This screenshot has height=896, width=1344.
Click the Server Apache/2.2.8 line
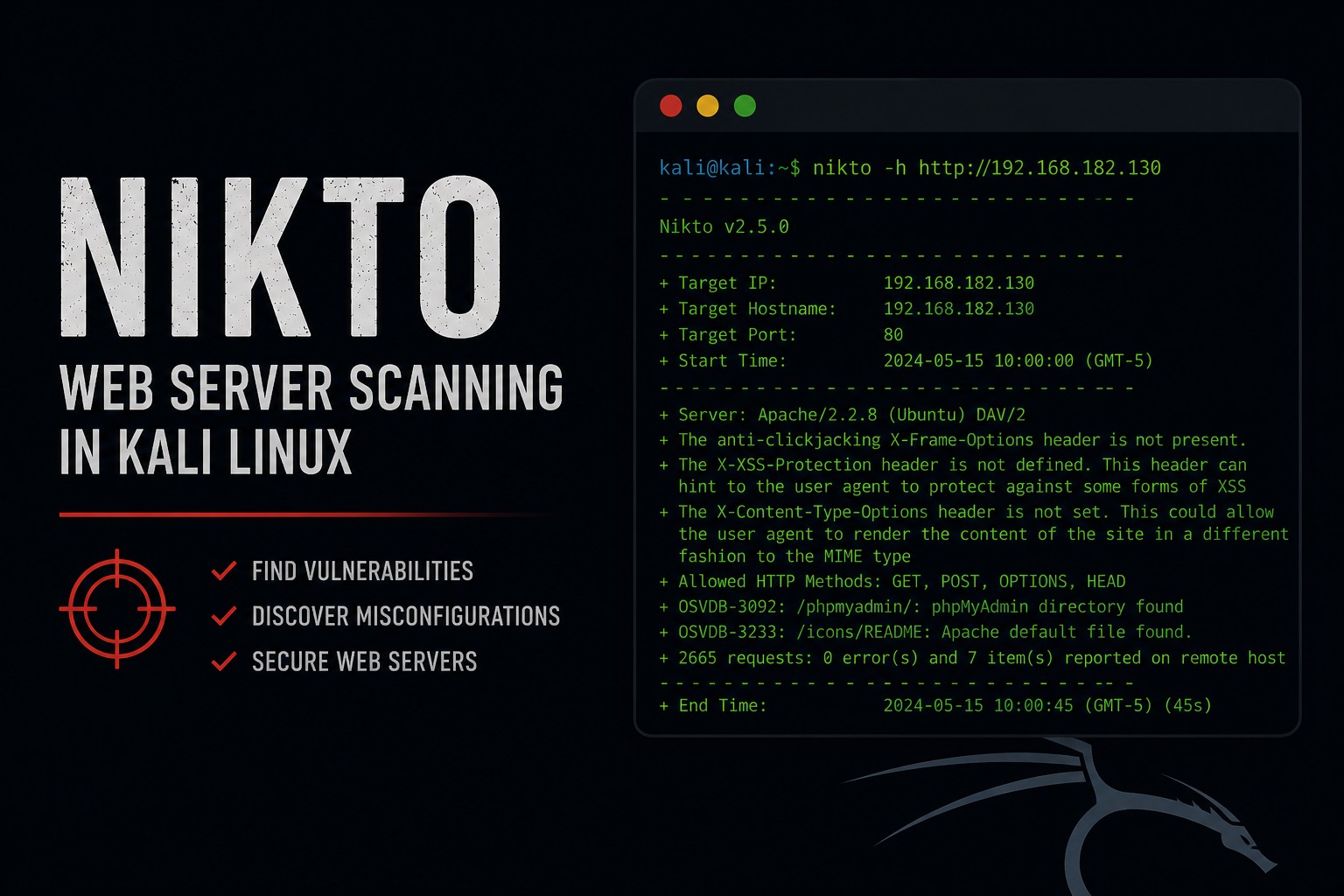pos(843,415)
